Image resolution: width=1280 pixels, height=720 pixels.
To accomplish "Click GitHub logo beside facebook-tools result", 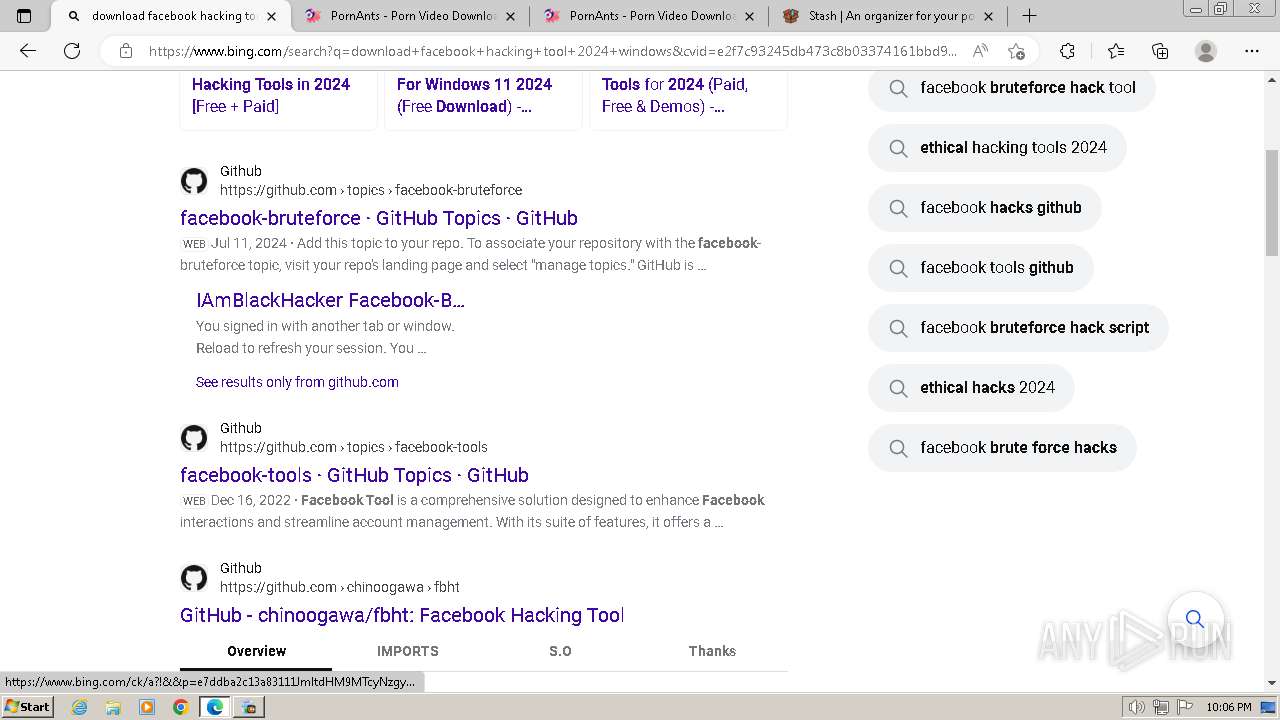I will 194,438.
